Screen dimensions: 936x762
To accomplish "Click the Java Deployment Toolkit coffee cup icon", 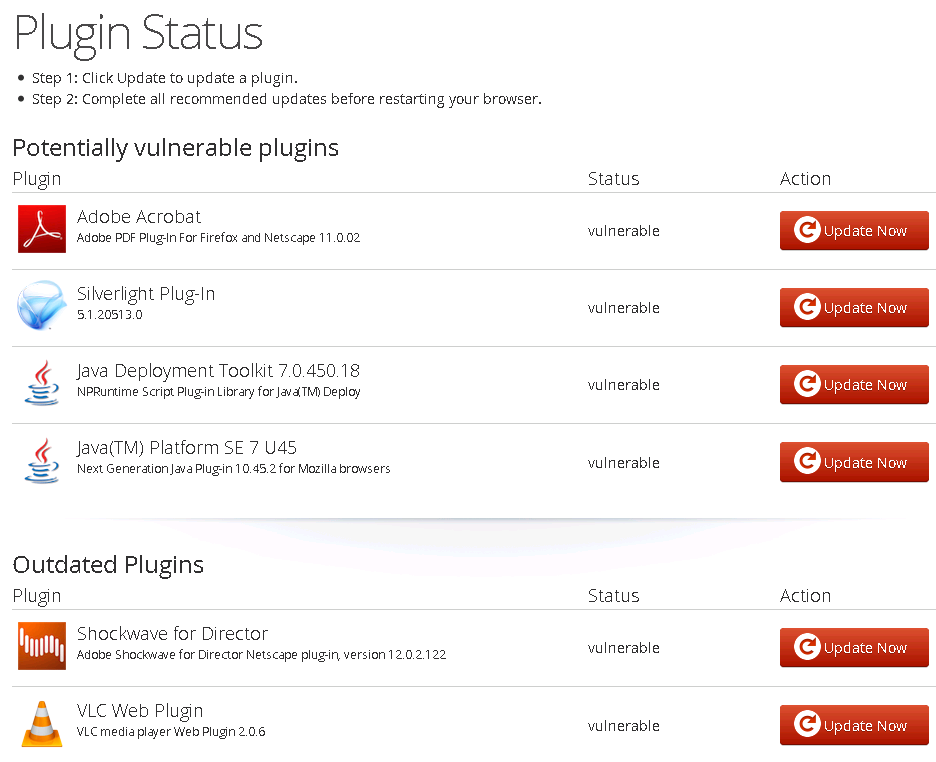I will 41,384.
